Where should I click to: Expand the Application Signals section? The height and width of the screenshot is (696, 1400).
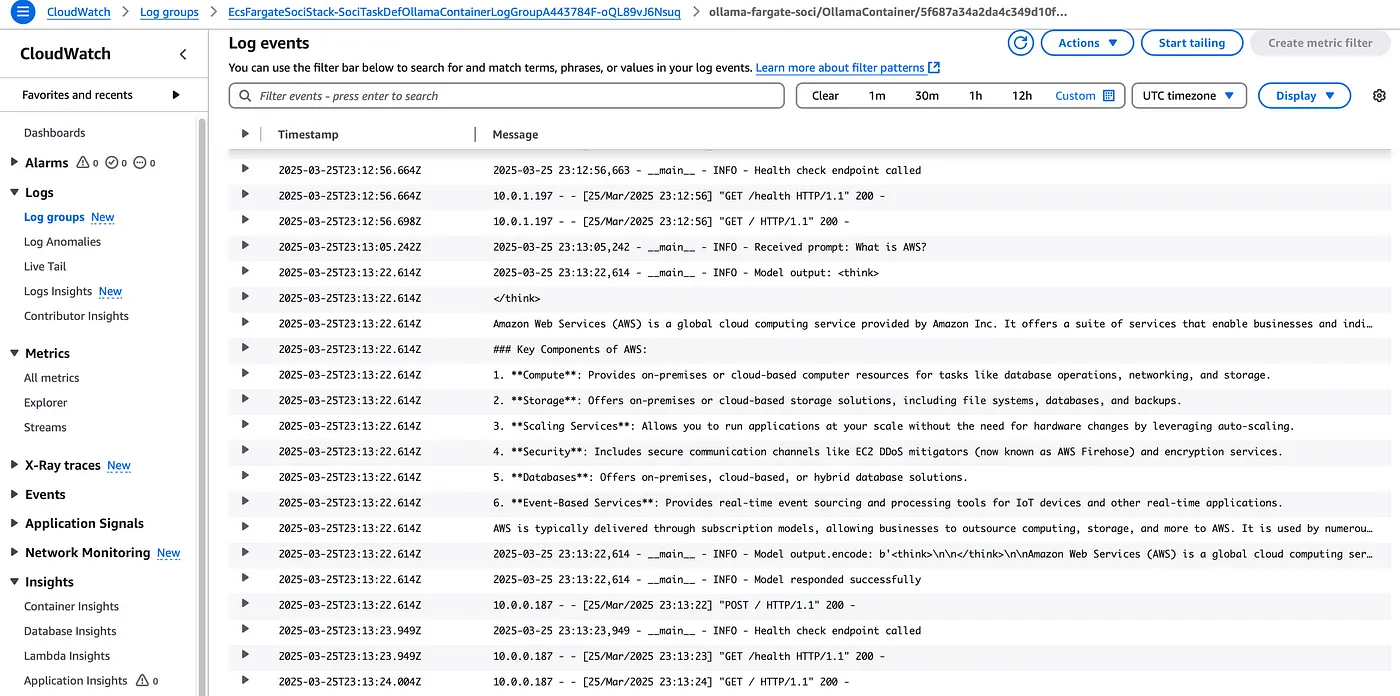[x=14, y=523]
